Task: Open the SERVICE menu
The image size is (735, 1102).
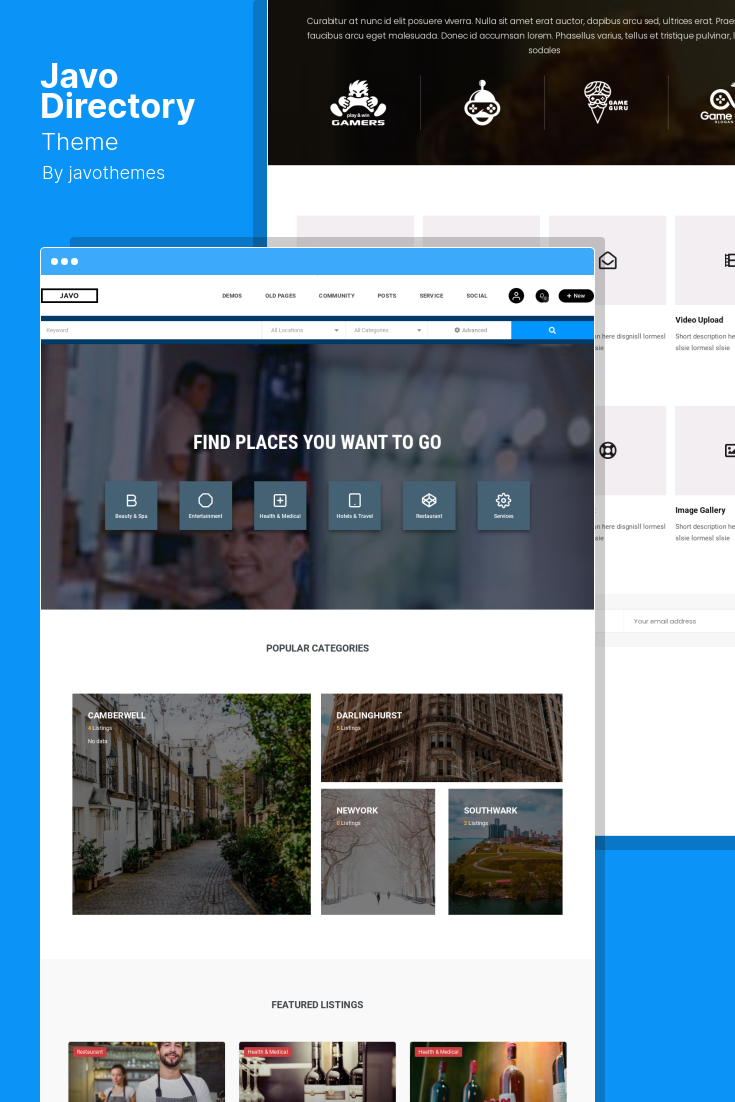Action: click(x=431, y=296)
